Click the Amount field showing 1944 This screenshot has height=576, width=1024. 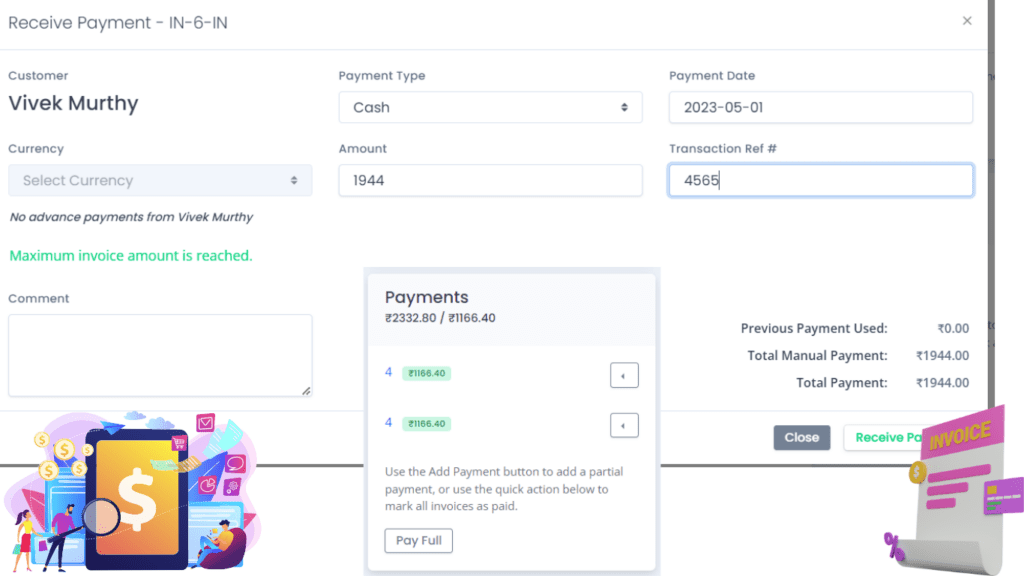click(x=490, y=180)
